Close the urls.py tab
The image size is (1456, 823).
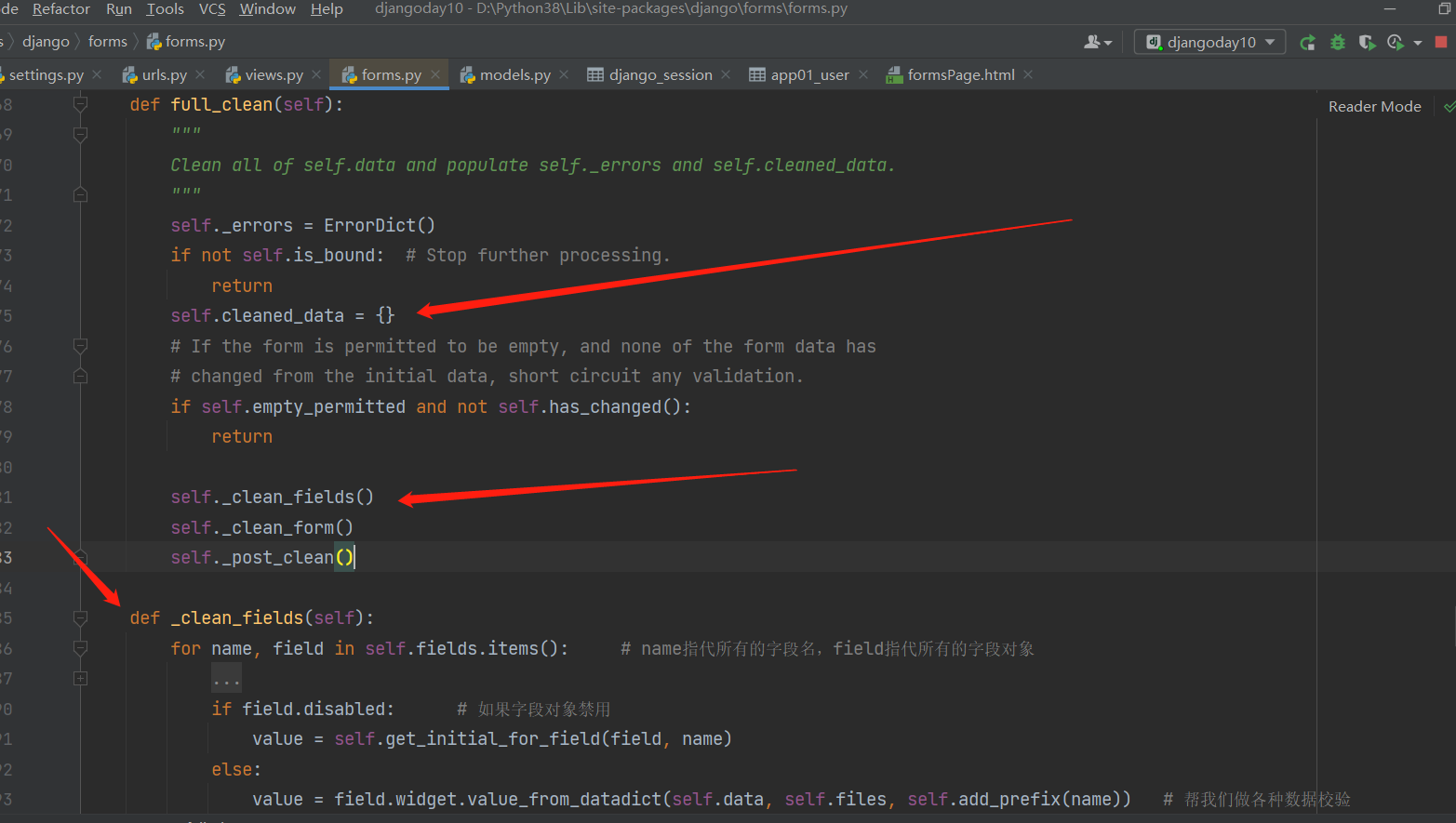(x=200, y=75)
